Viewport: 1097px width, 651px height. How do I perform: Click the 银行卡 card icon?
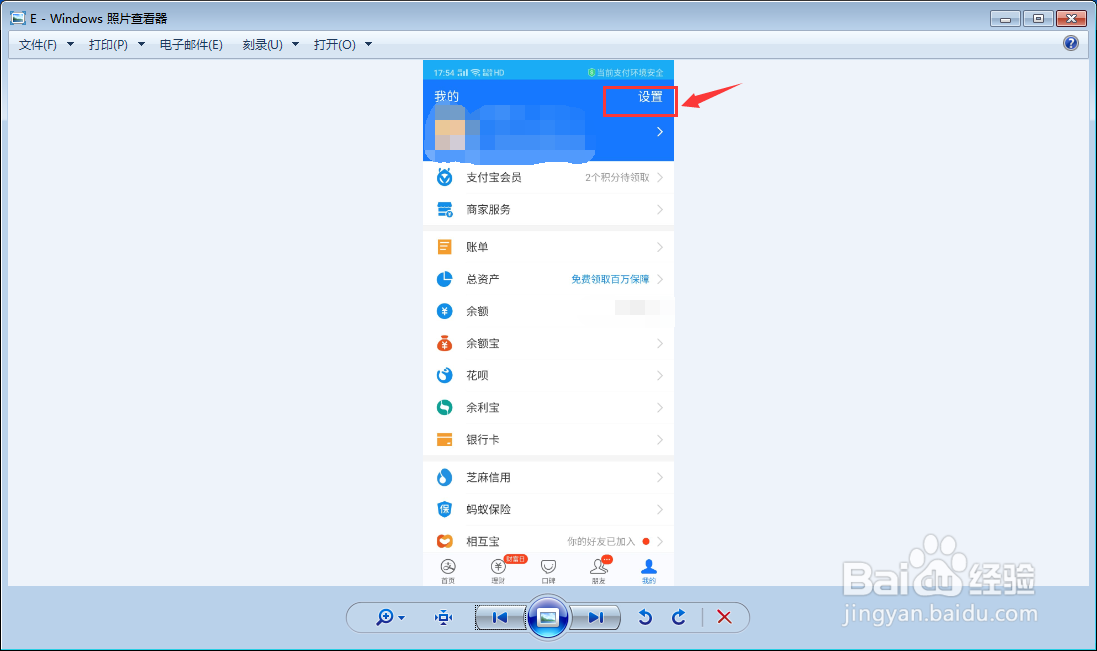pos(444,440)
